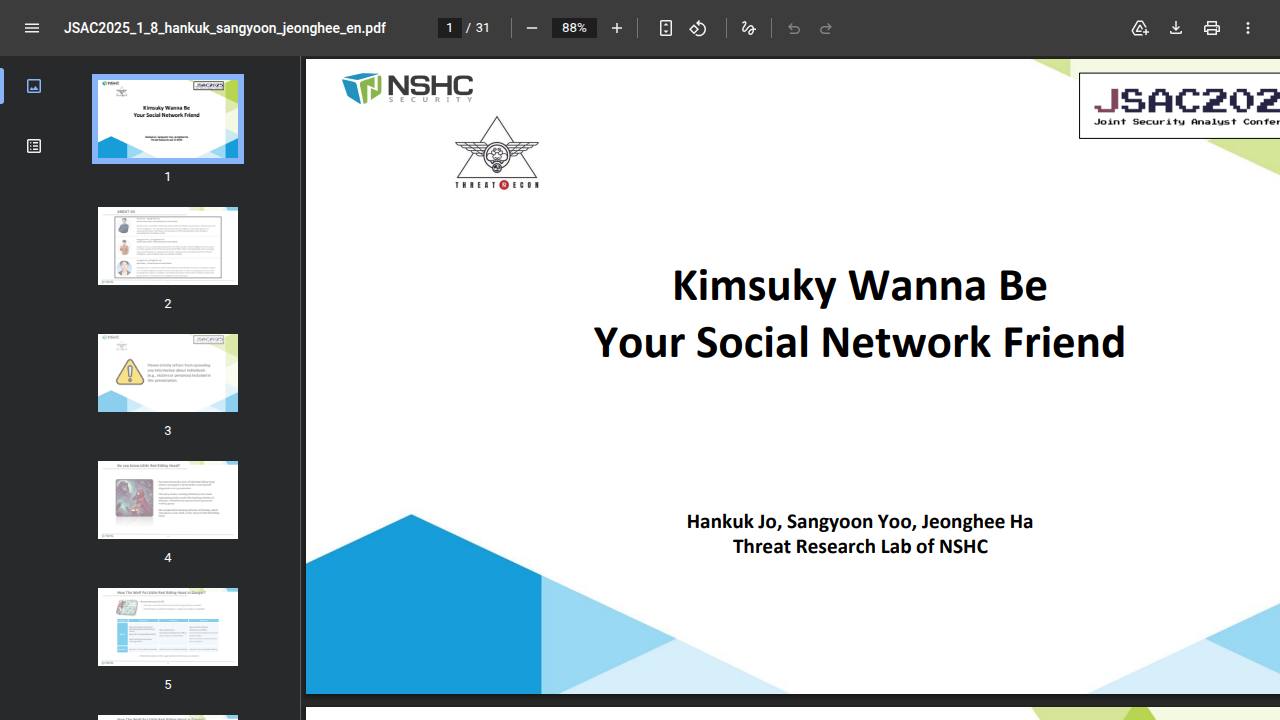Zoom in with the plus button
This screenshot has width=1280, height=720.
pos(617,28)
